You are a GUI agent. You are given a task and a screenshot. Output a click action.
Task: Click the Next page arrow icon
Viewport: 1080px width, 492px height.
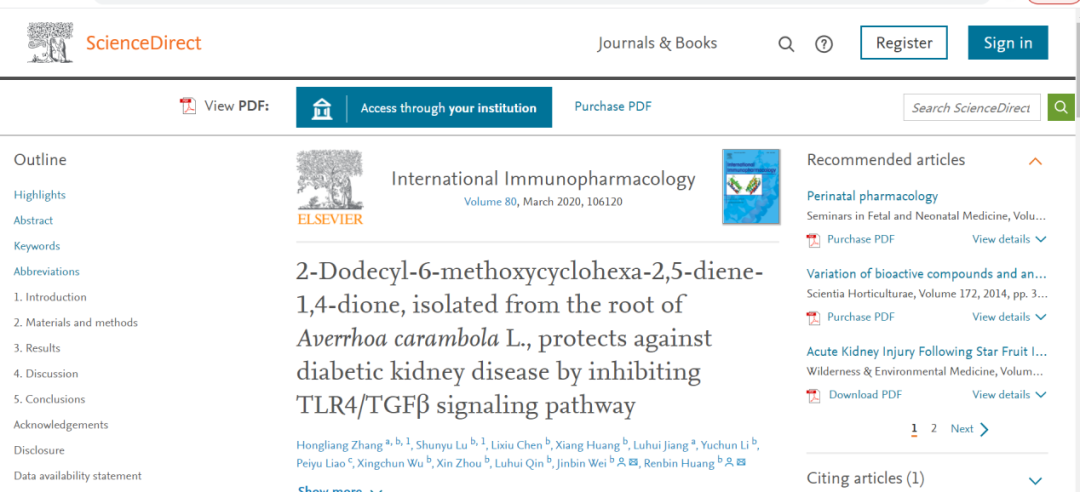tap(985, 429)
